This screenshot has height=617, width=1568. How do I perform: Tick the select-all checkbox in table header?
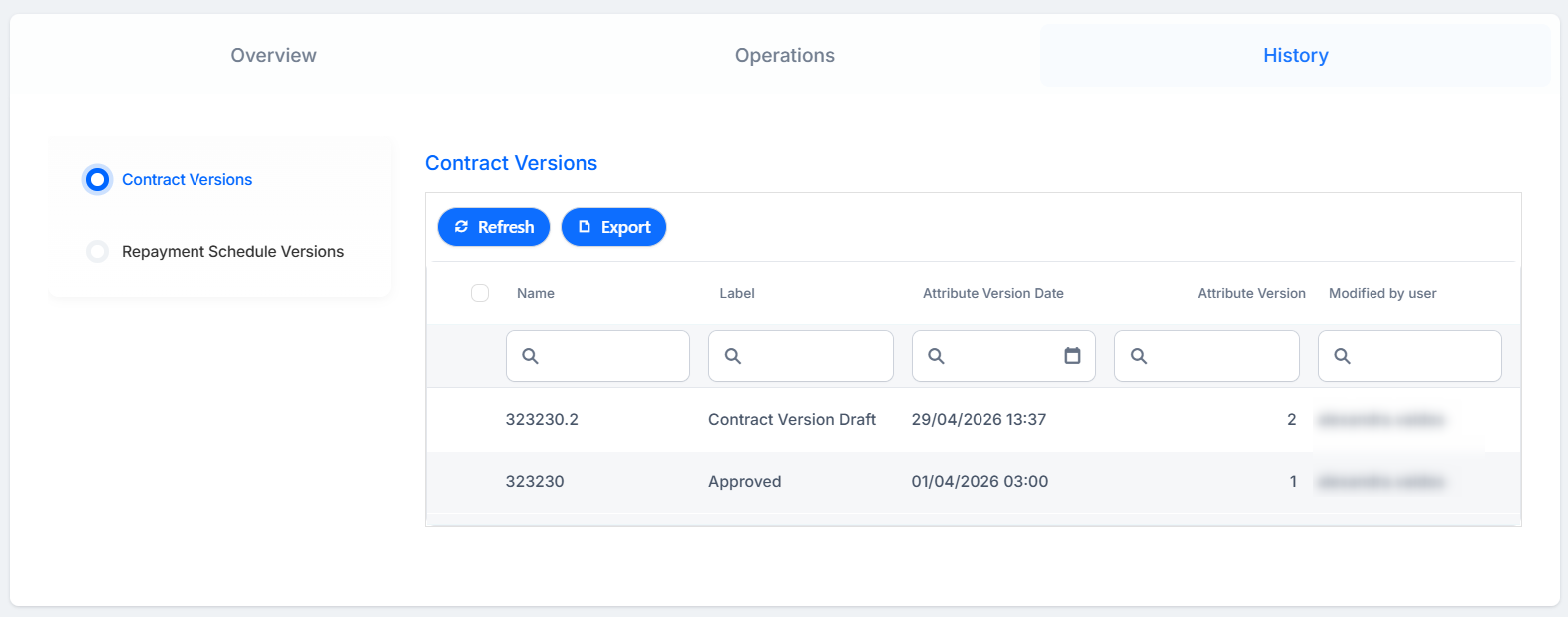pyautogui.click(x=480, y=293)
